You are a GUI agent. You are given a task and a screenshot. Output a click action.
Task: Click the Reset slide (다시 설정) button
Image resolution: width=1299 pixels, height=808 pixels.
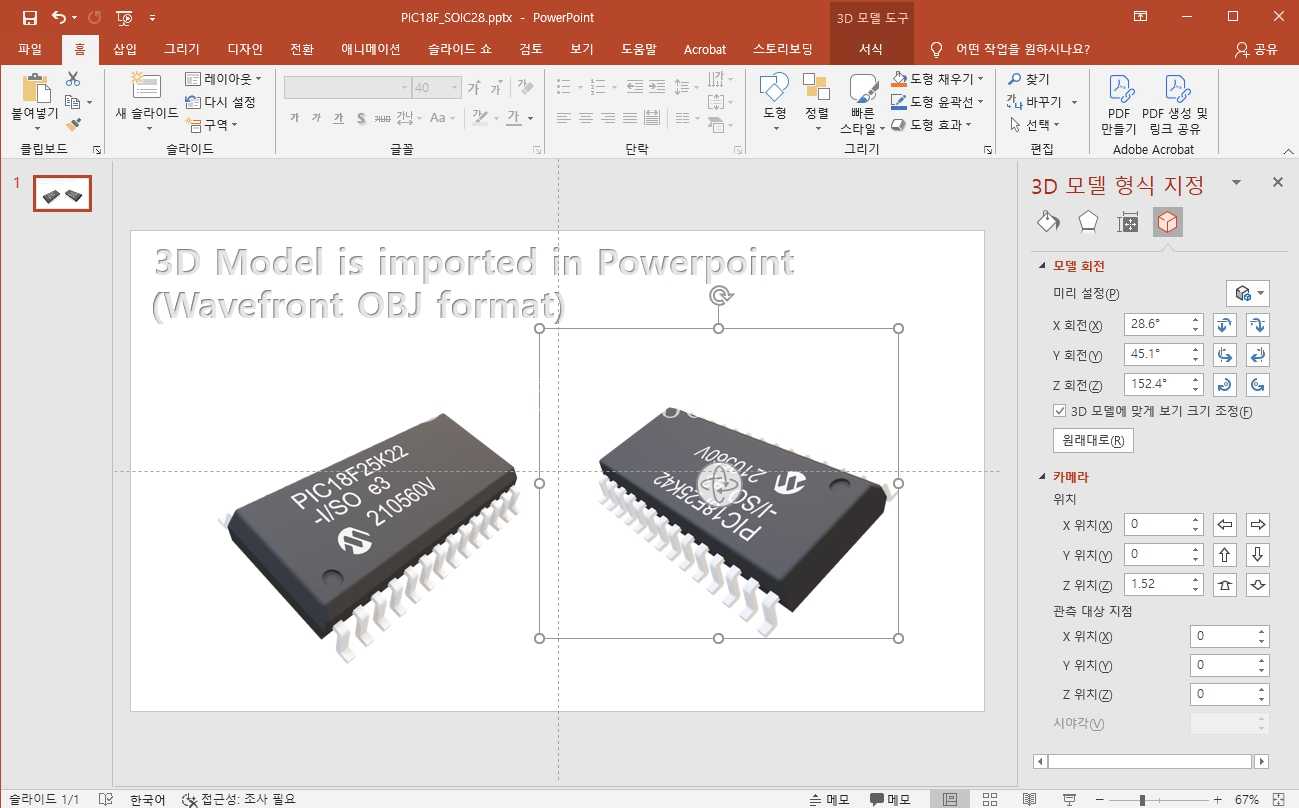[x=221, y=102]
